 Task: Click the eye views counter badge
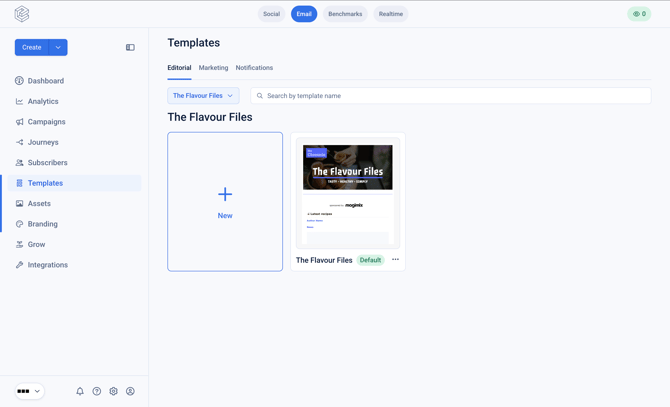[639, 14]
